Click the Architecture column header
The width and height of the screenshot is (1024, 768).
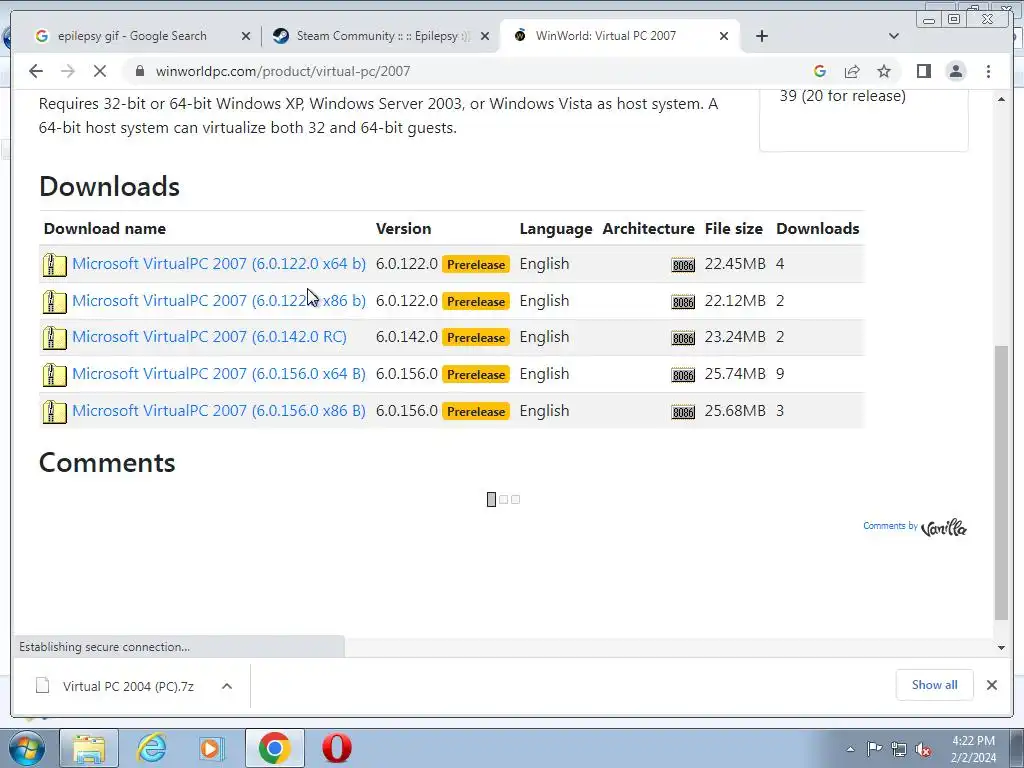tap(648, 229)
